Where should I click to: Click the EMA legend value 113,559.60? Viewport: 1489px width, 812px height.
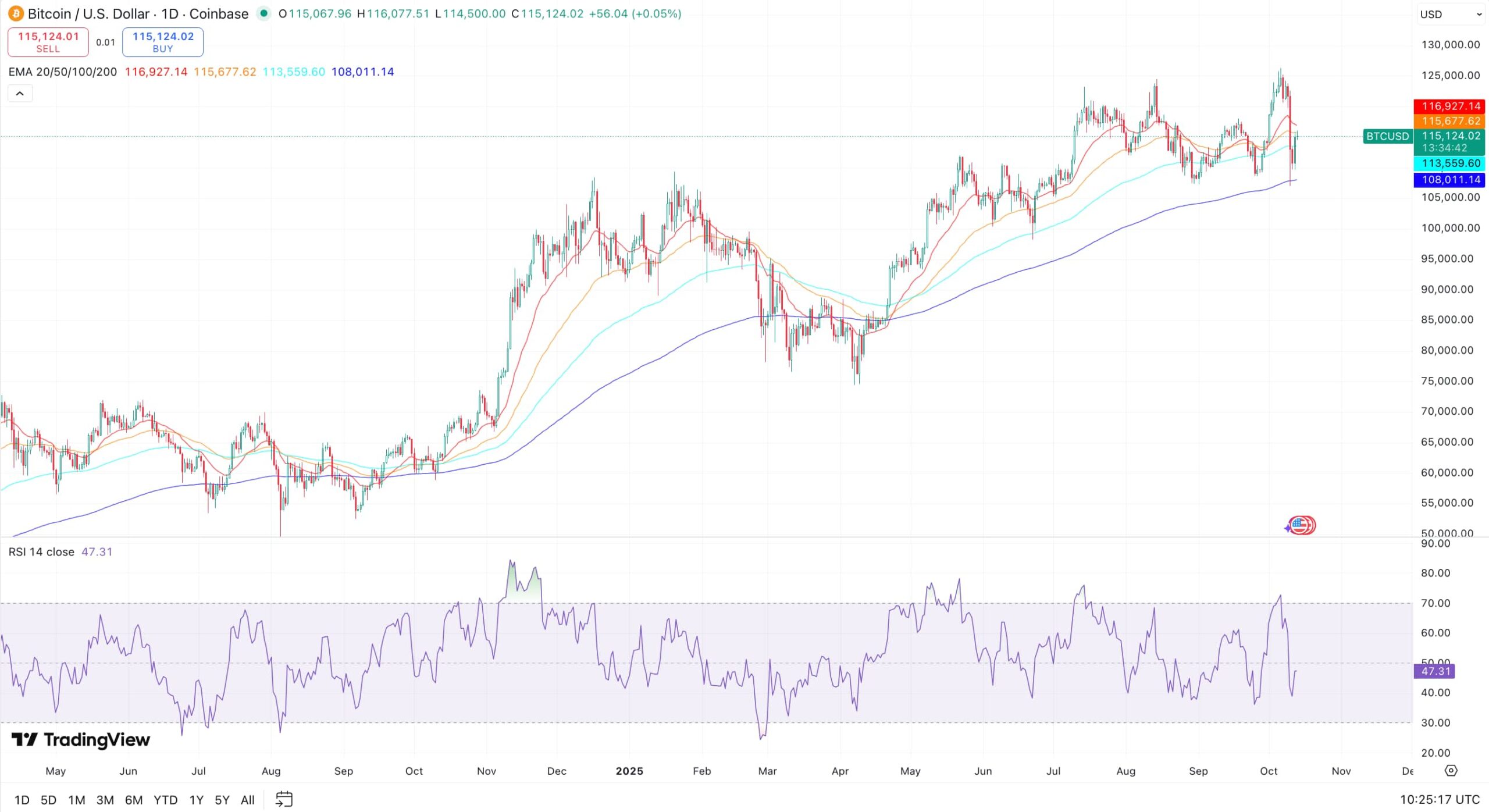294,72
